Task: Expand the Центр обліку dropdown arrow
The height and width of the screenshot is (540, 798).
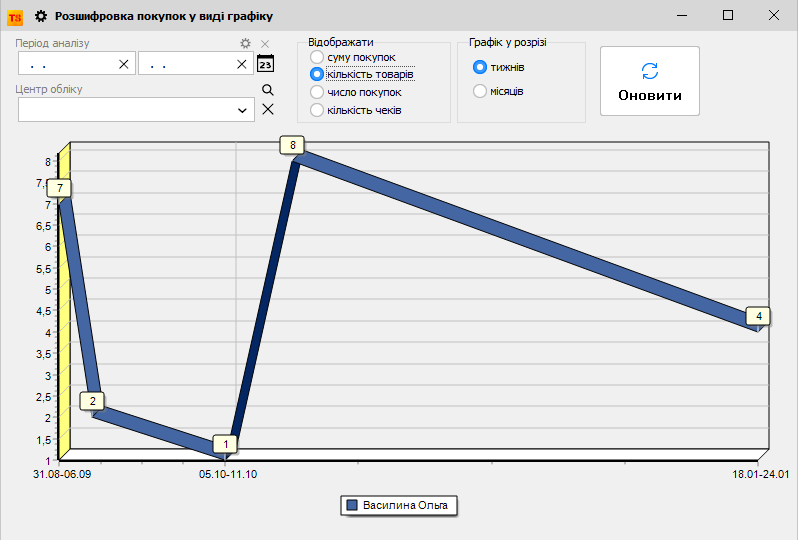Action: (243, 110)
